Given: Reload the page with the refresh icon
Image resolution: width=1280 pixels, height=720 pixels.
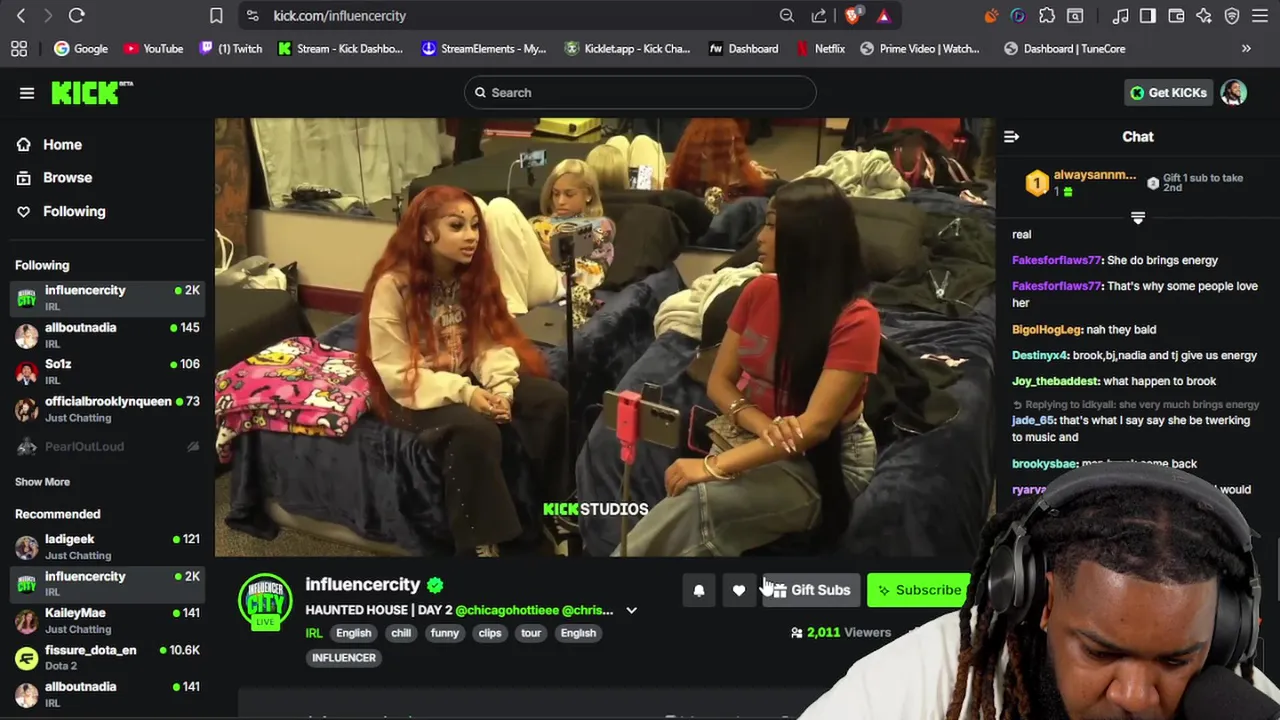Looking at the screenshot, I should pos(76,16).
